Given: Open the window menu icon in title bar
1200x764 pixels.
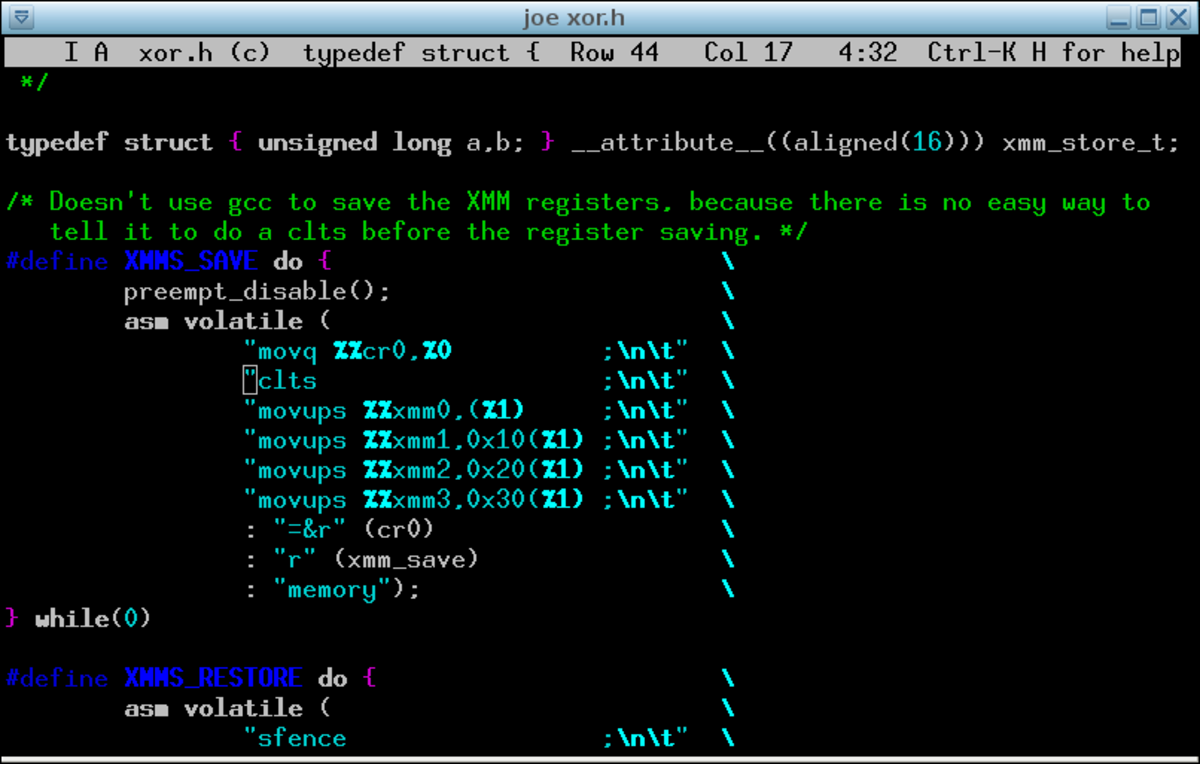Looking at the screenshot, I should click(21, 17).
